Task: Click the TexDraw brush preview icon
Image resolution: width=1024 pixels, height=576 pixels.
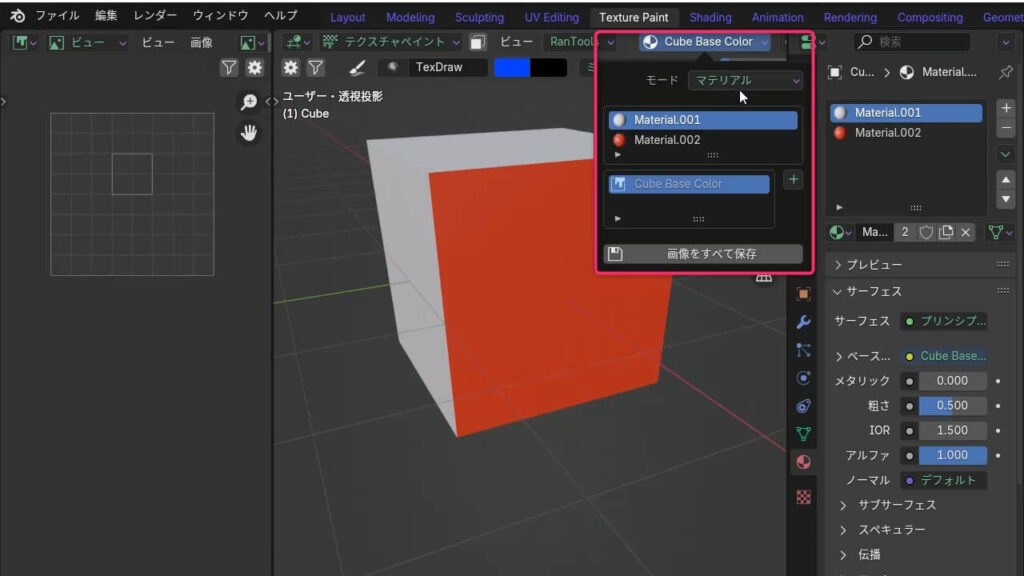Action: (392, 67)
